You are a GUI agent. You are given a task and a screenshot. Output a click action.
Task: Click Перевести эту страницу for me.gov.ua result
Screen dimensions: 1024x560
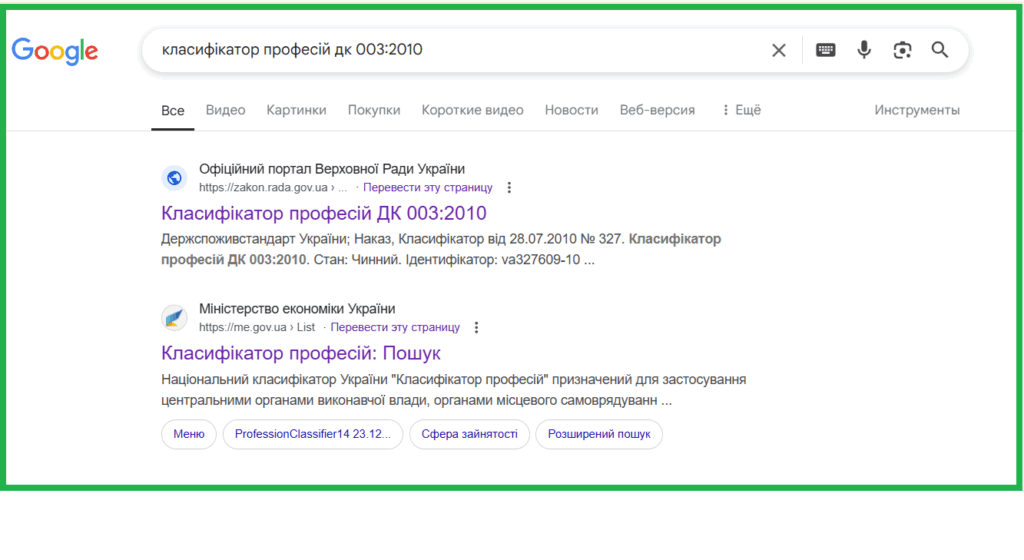point(395,327)
